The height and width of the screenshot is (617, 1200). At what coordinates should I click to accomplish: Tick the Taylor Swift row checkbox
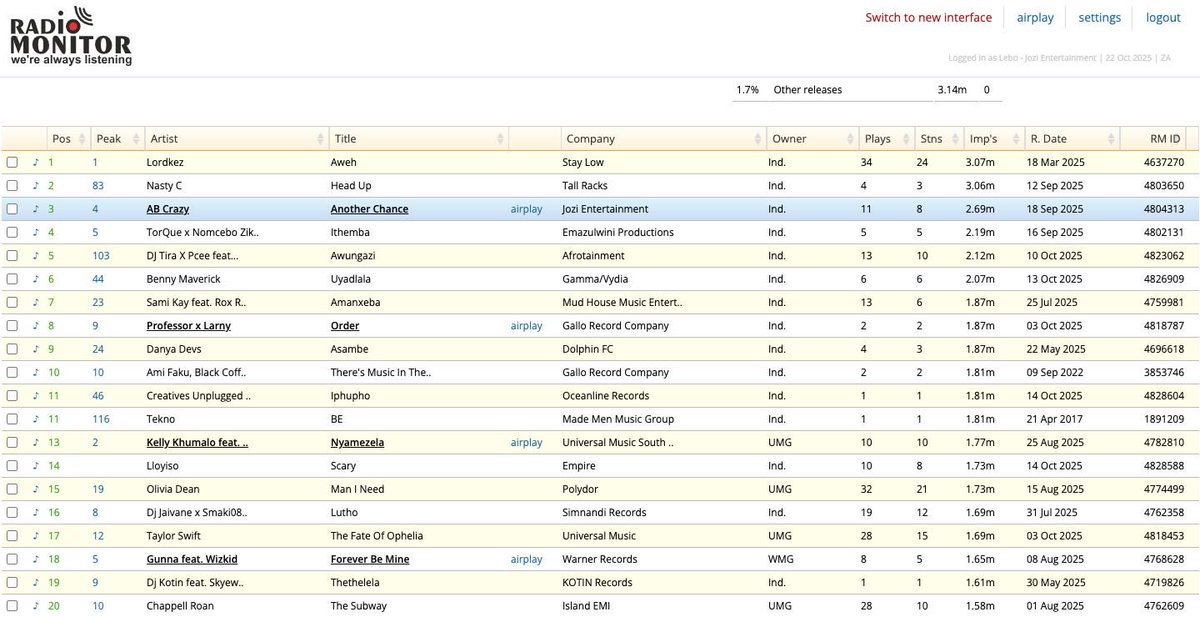(x=12, y=535)
